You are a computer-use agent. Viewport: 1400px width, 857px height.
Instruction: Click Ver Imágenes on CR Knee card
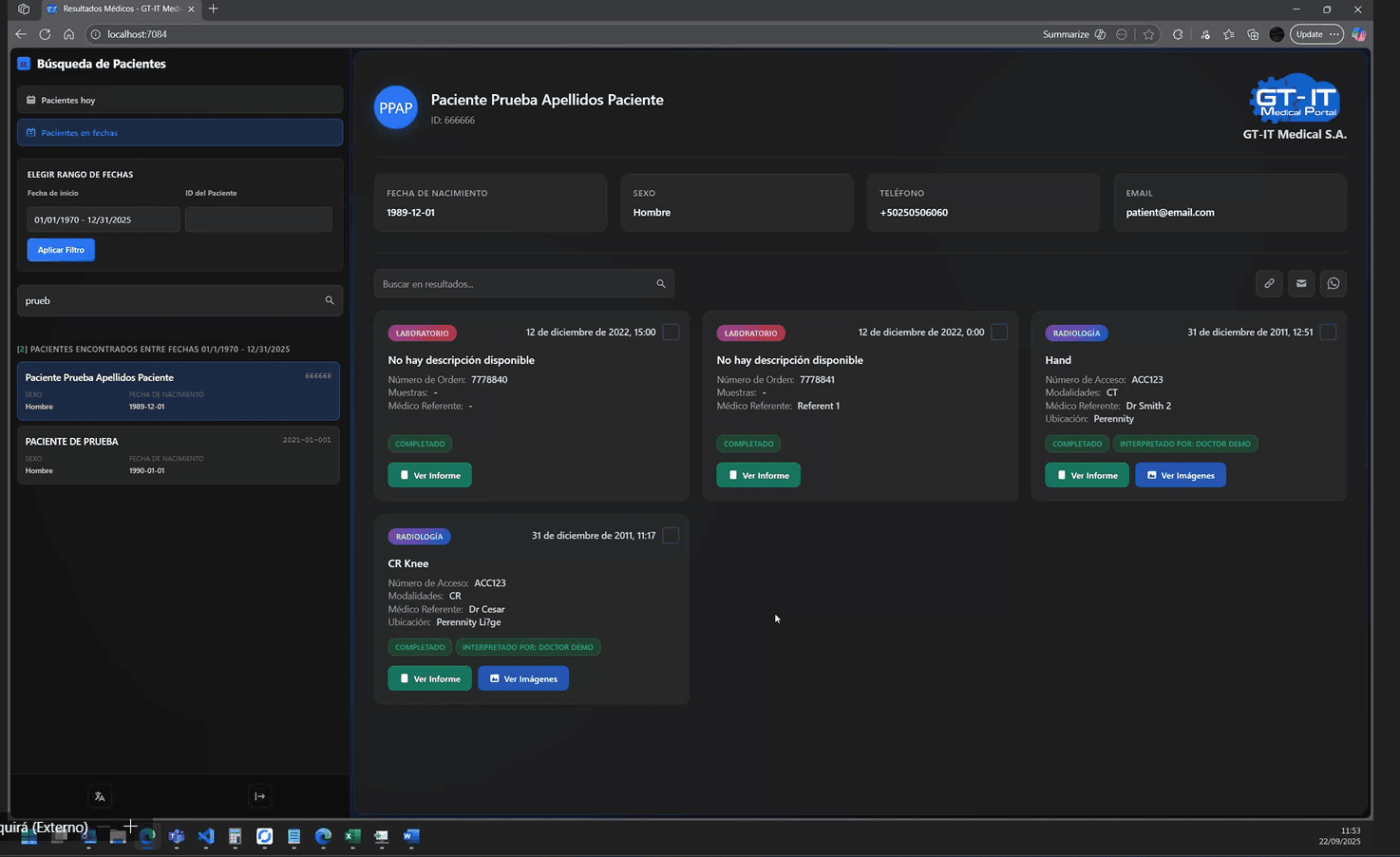523,678
